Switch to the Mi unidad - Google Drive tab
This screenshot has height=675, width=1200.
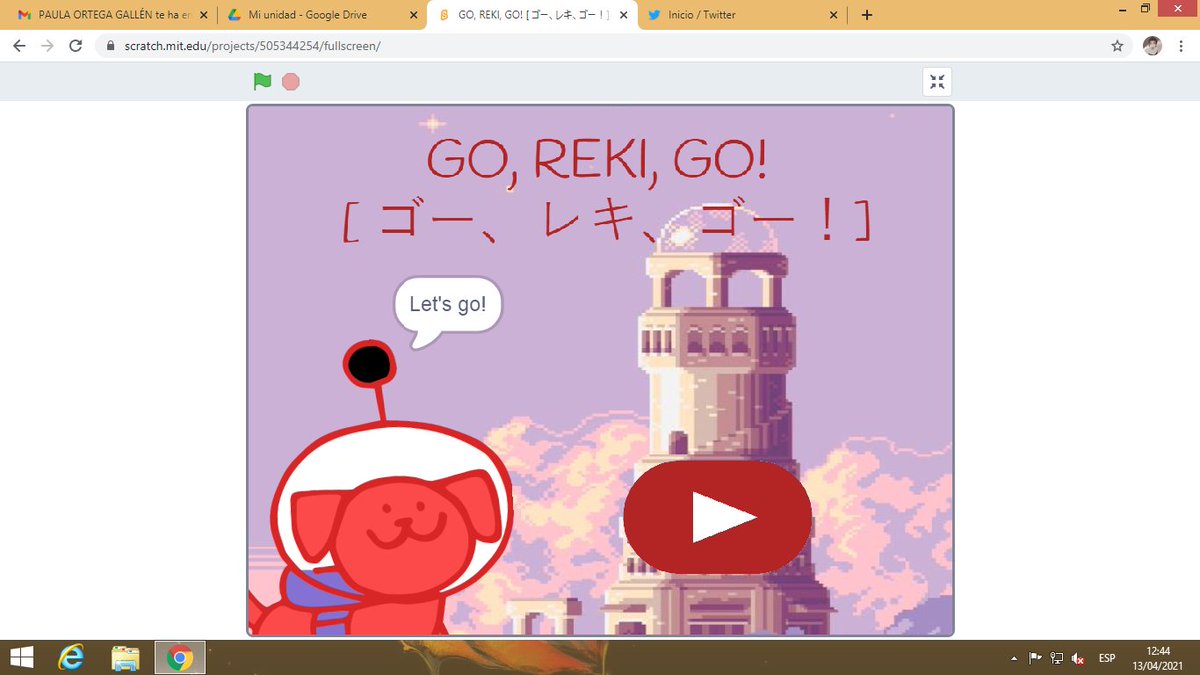point(320,15)
